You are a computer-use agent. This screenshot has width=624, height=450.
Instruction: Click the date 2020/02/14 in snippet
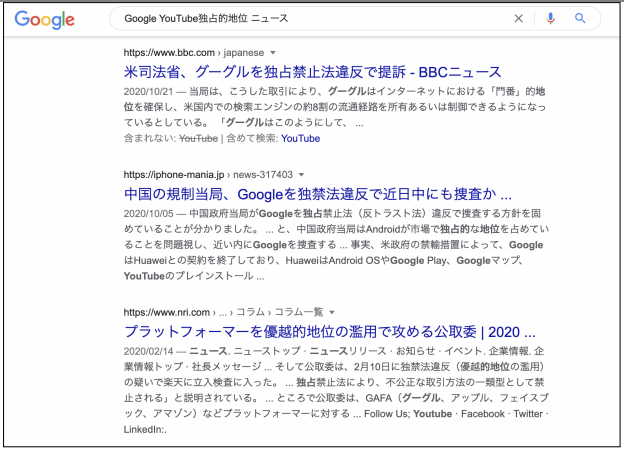click(x=148, y=351)
